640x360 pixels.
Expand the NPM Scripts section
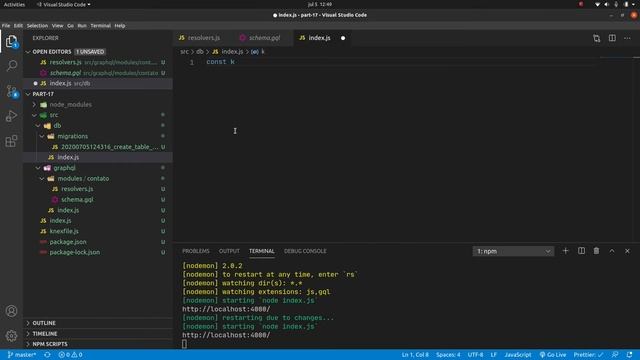[50, 344]
